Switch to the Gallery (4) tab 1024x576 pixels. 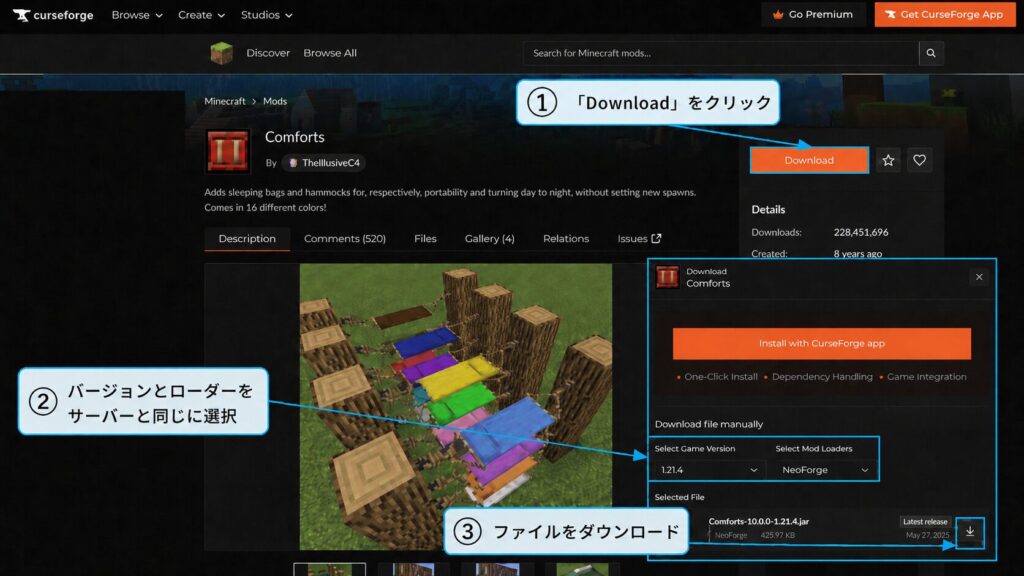(x=490, y=238)
